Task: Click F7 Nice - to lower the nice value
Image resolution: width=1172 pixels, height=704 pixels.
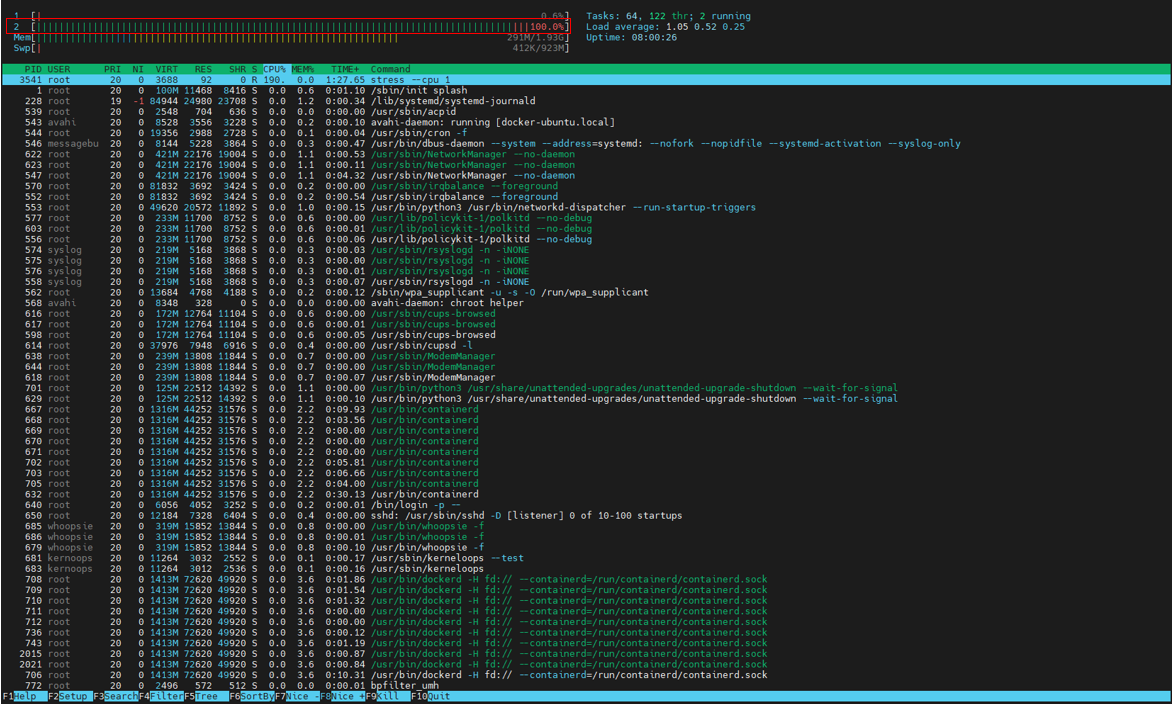Action: point(297,696)
